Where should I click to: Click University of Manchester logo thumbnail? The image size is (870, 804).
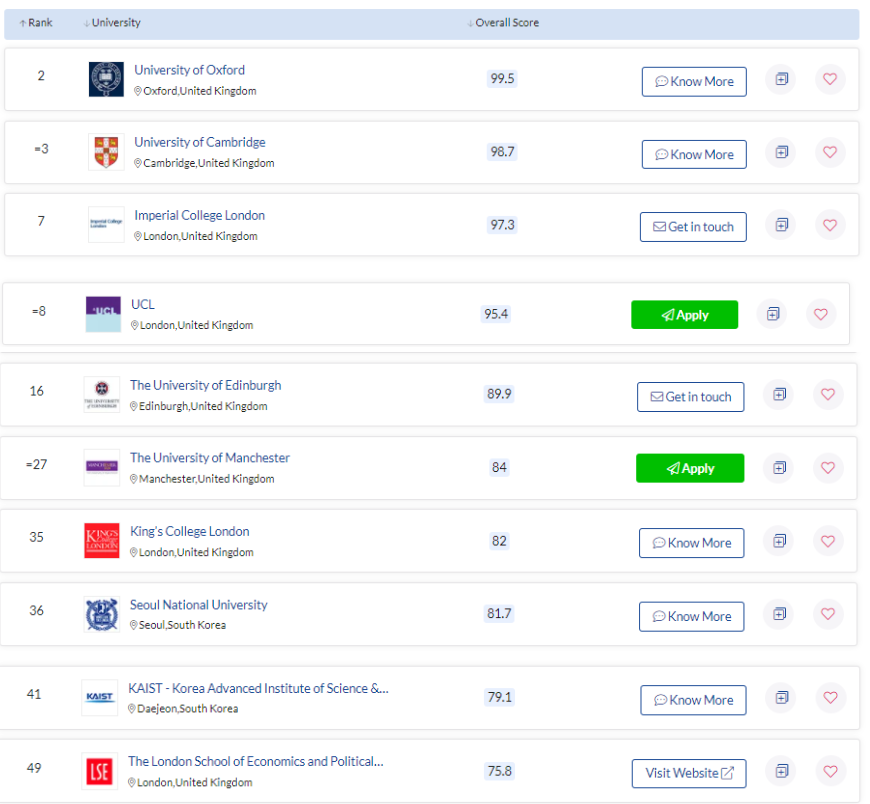click(102, 467)
